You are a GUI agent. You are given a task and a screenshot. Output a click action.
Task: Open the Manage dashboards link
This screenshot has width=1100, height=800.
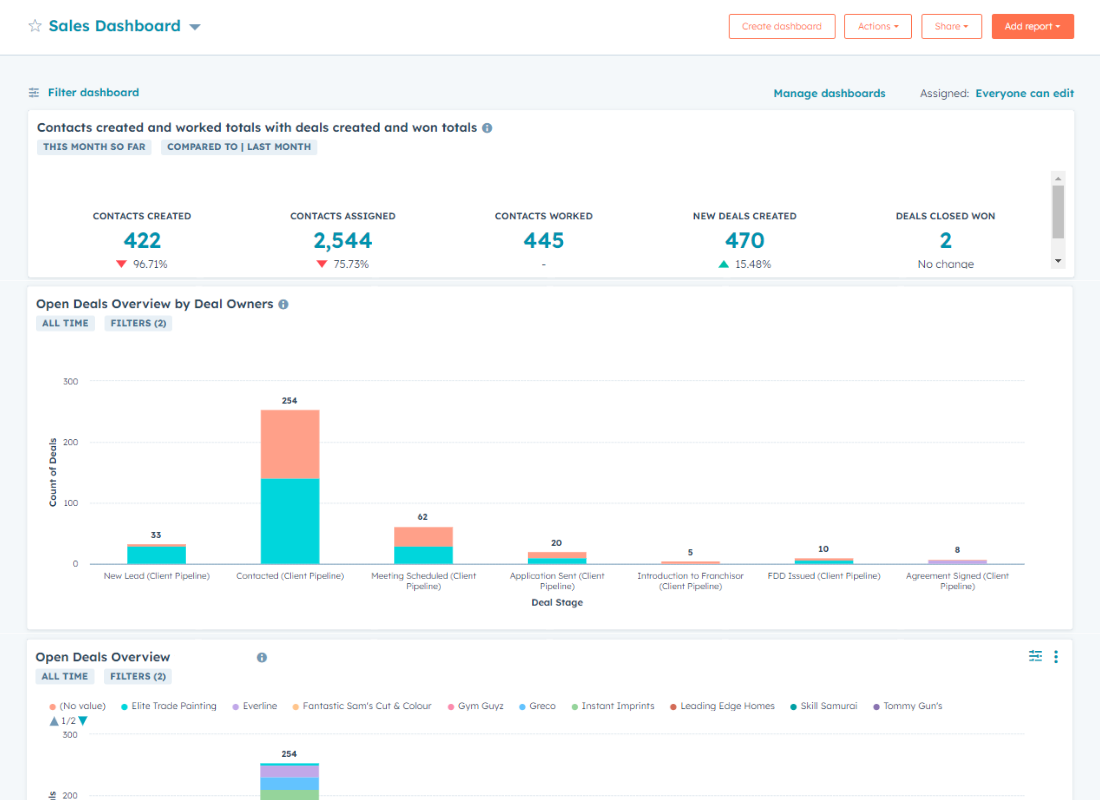point(829,92)
